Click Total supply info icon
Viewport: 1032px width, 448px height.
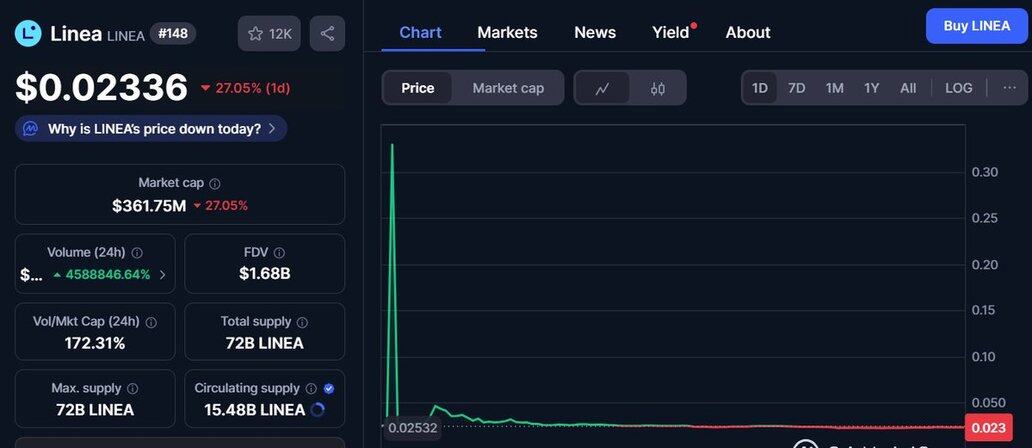coord(302,322)
